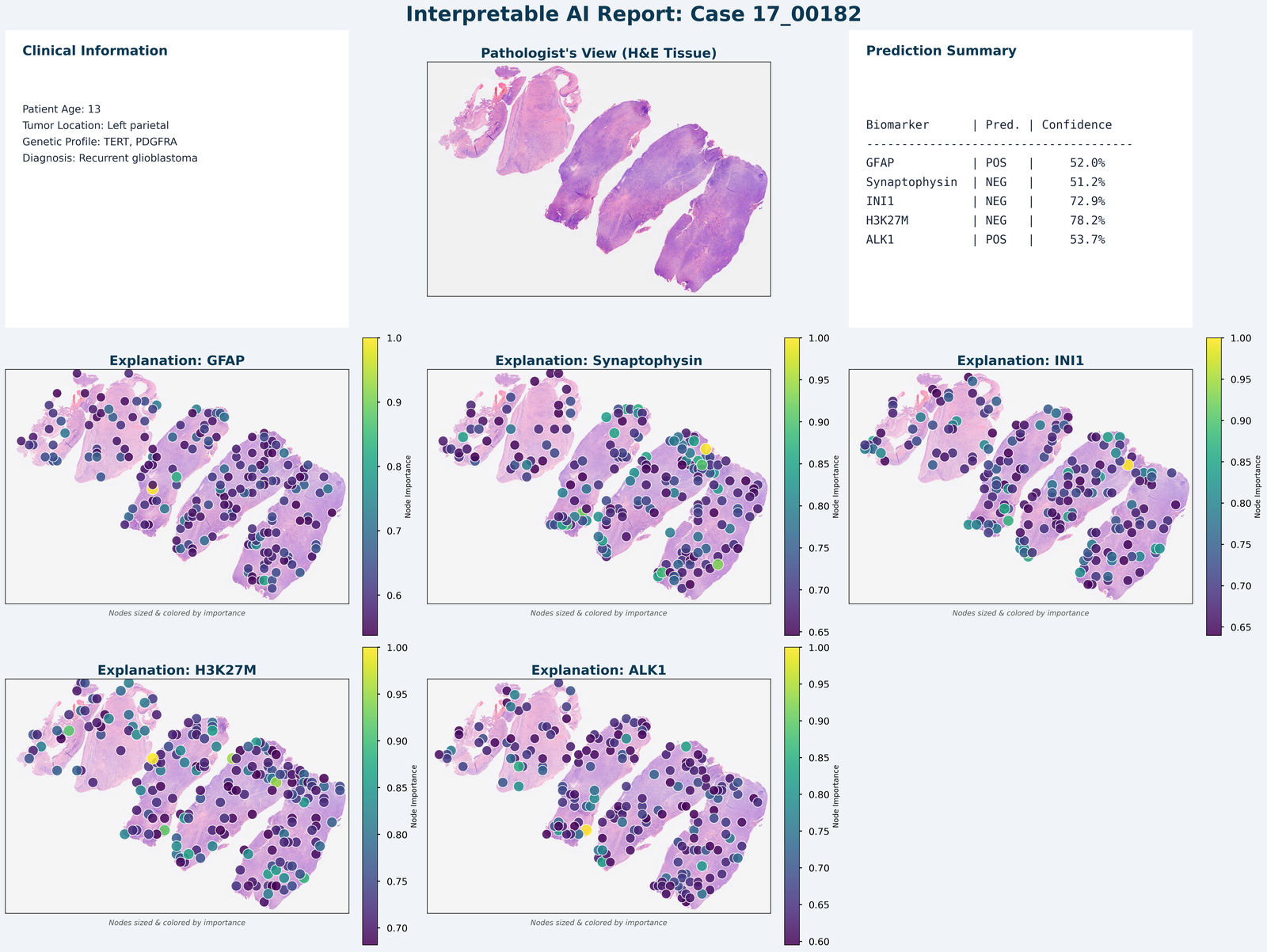
Task: Click the Explanation: H3K27M plot title
Action: (177, 670)
